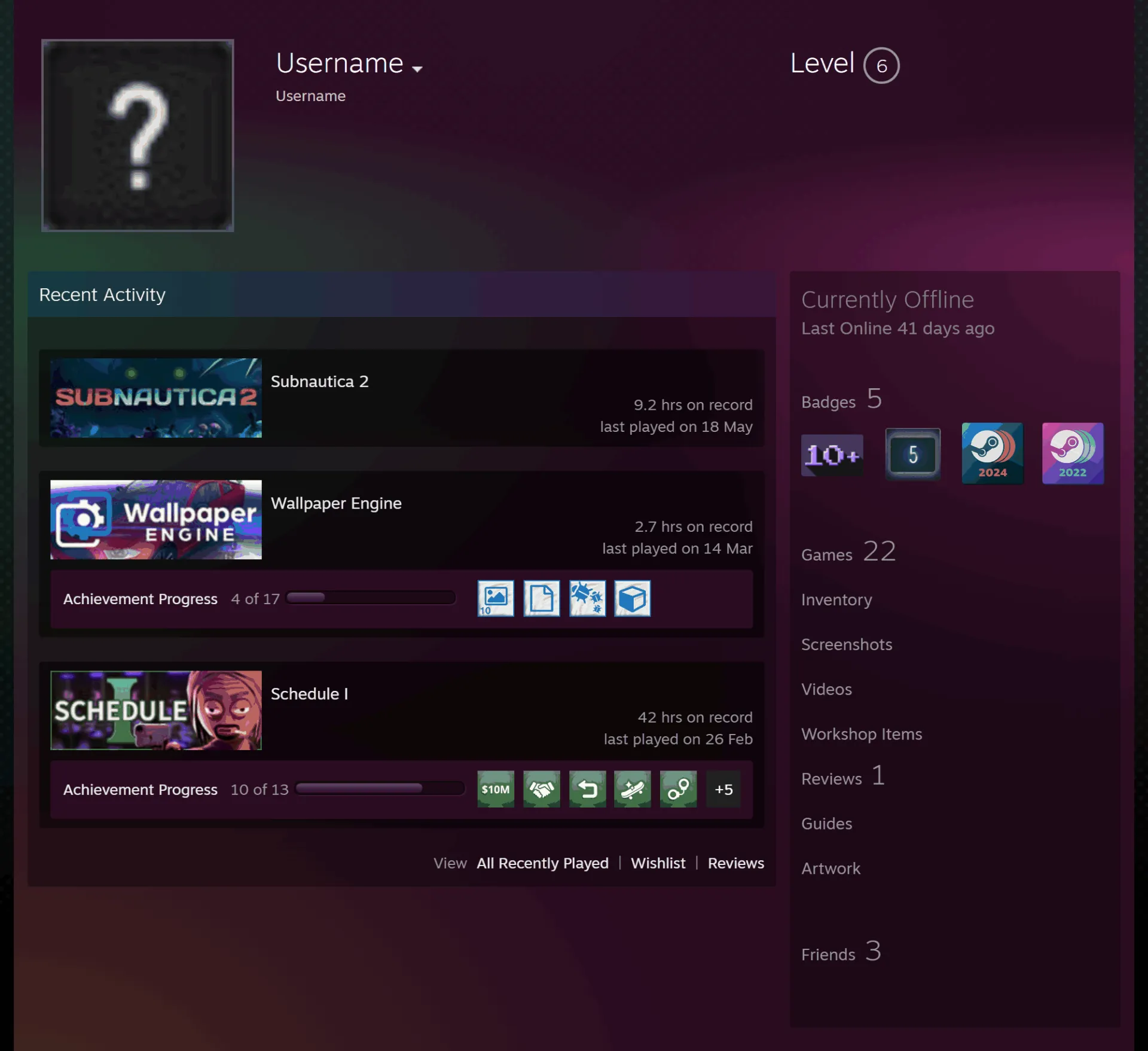Expand the Username dropdown arrow
1148x1051 pixels.
tap(417, 69)
